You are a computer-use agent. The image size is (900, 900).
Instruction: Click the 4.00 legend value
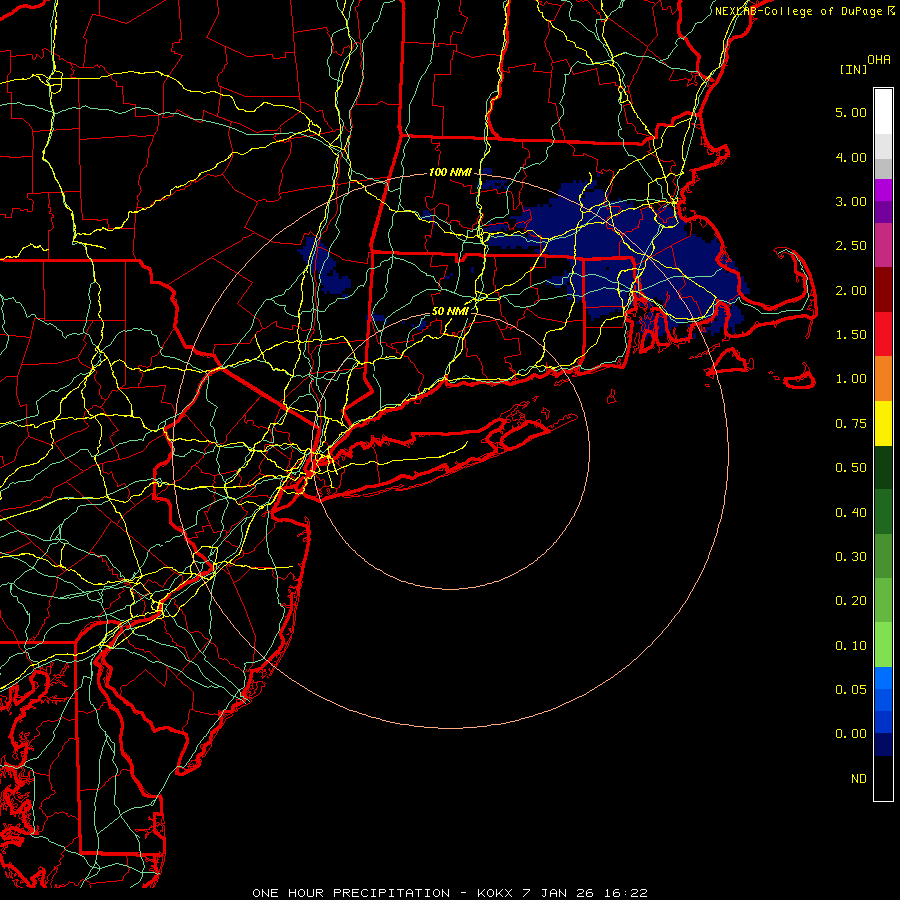851,157
